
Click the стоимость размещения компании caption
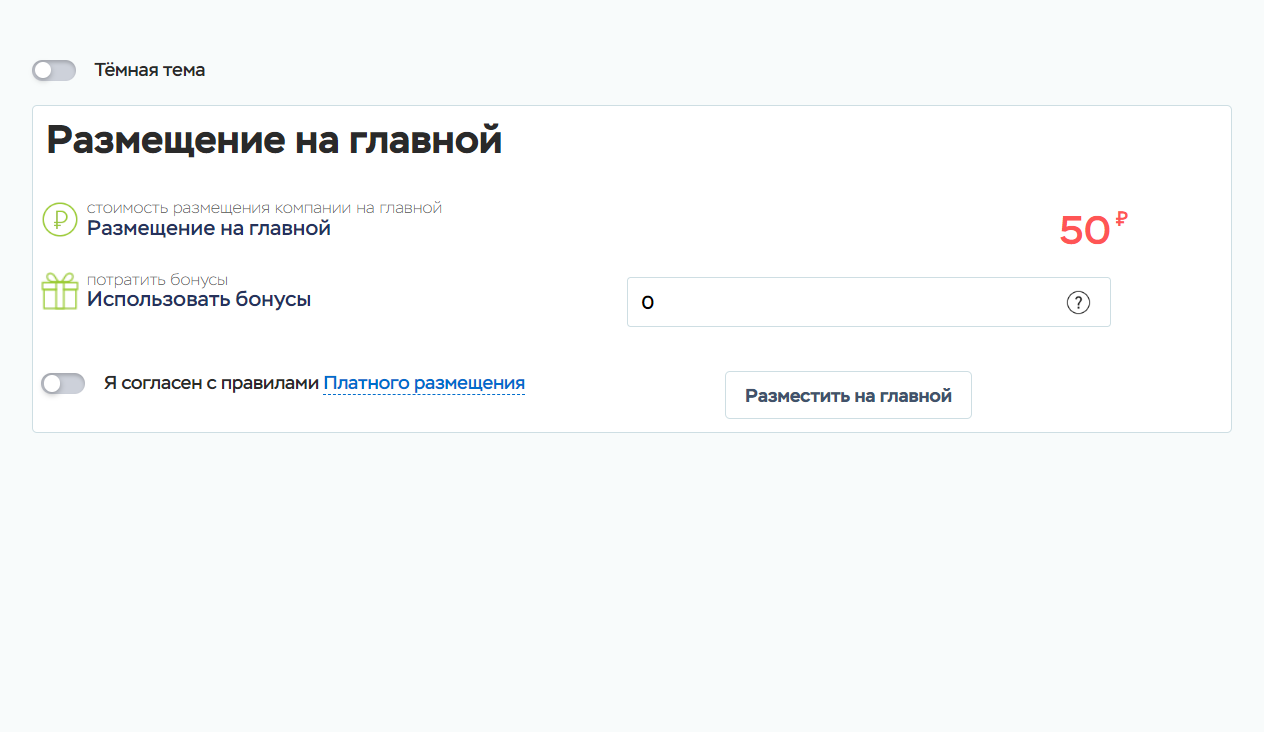click(264, 208)
